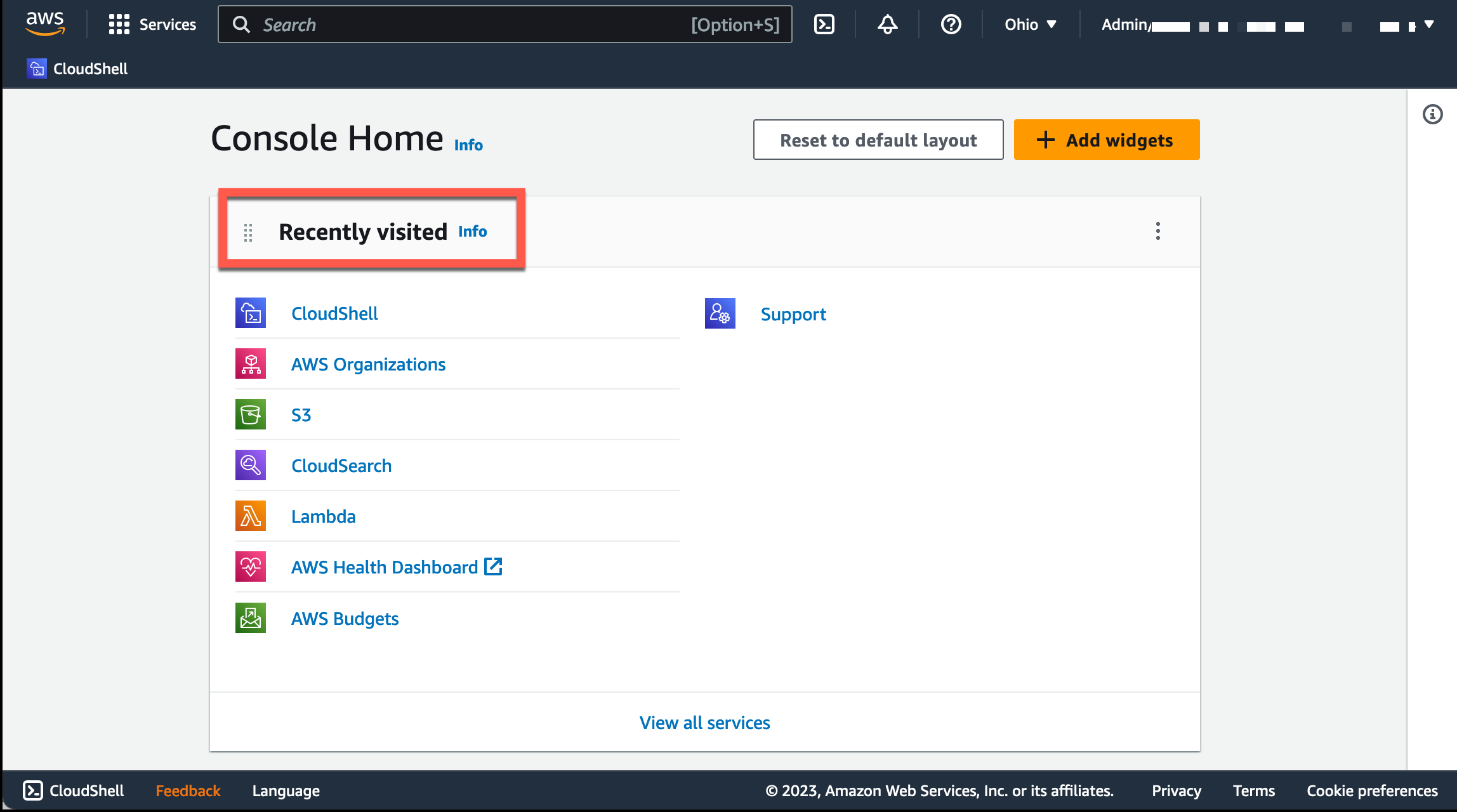
Task: Click the View all services link
Action: pos(704,722)
